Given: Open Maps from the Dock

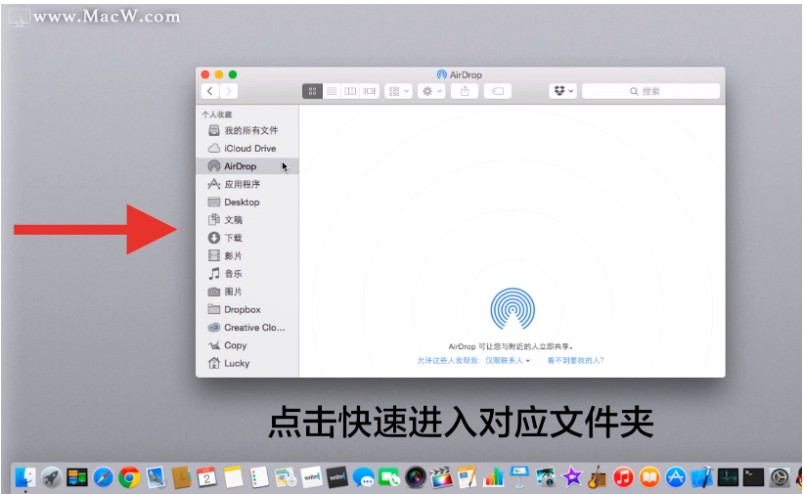Looking at the screenshot, I should coord(286,478).
